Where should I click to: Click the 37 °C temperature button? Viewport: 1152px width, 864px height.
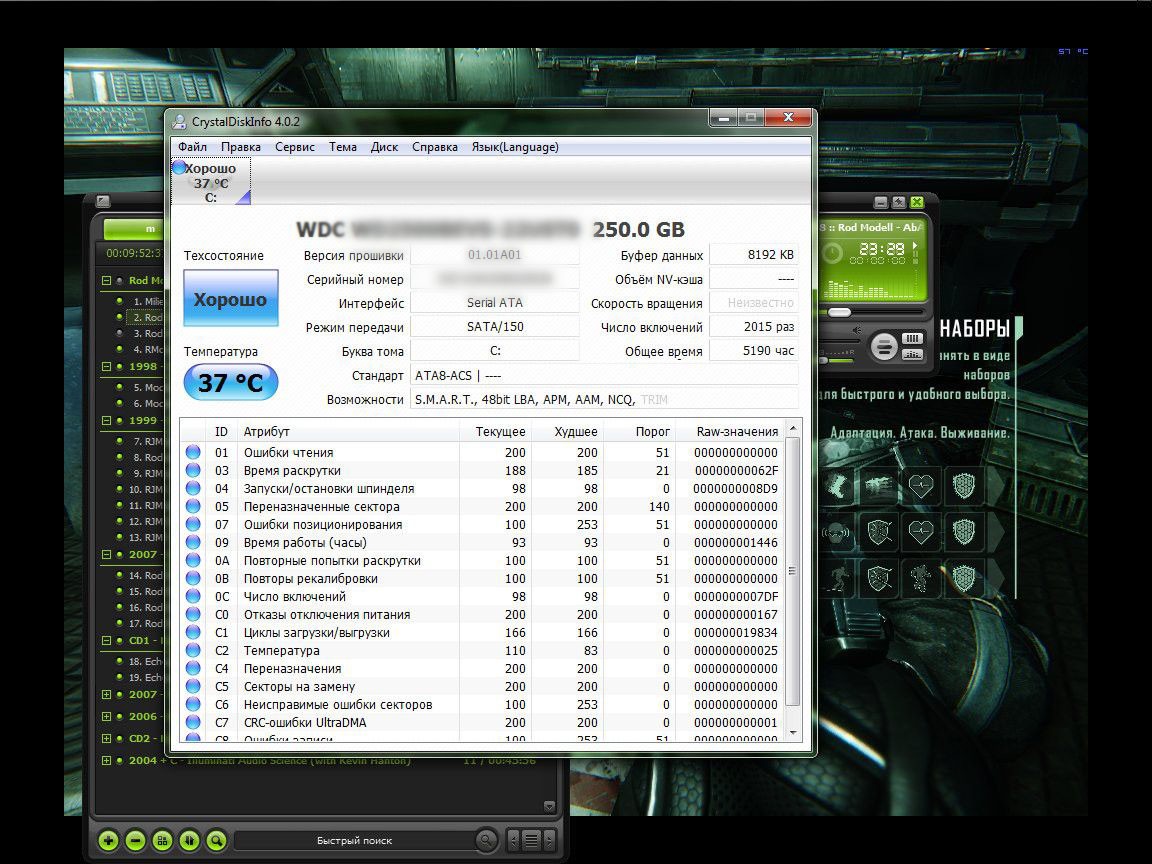tap(231, 382)
